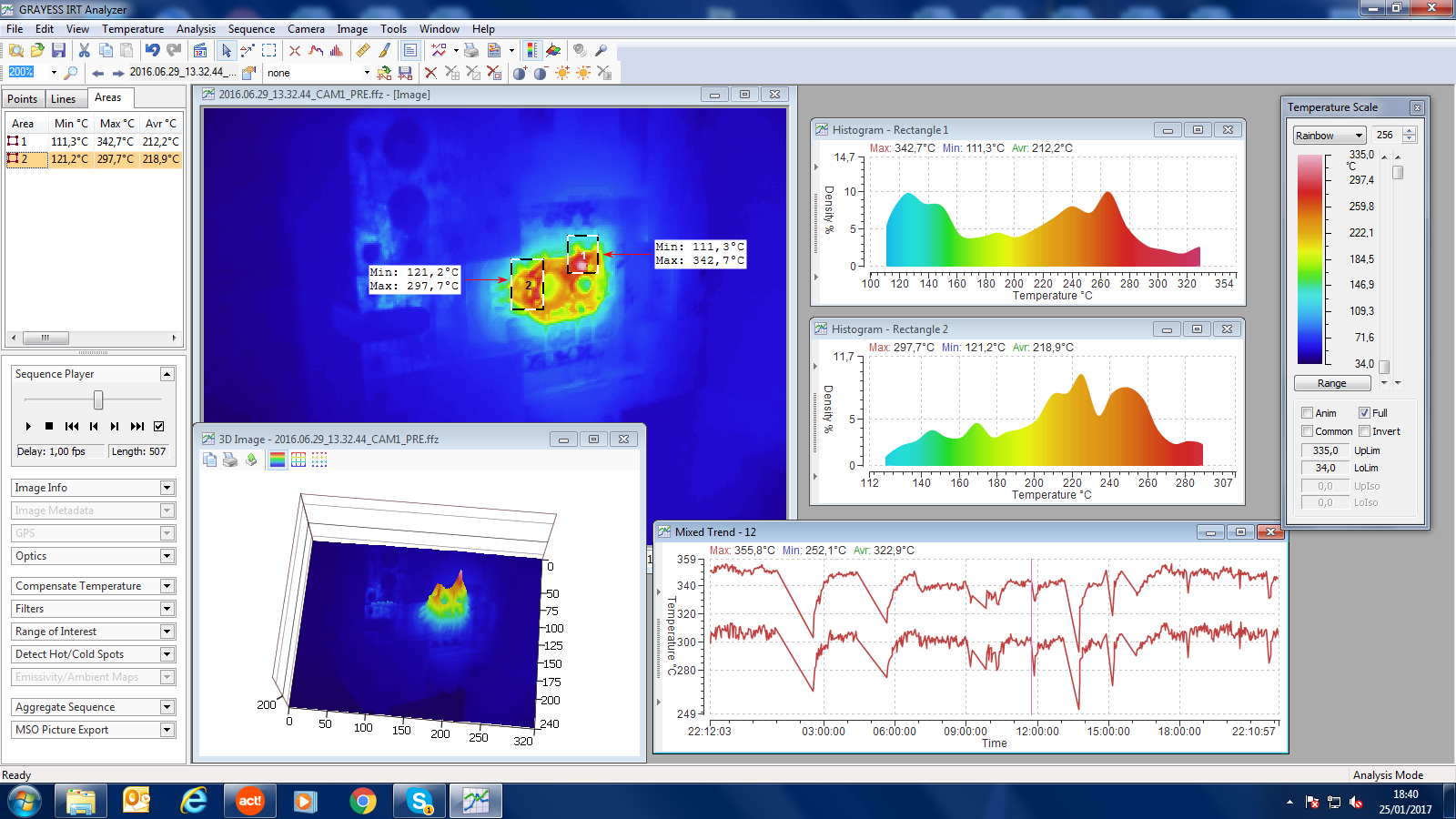The width and height of the screenshot is (1456, 819).
Task: Click the grid view icon in 3D Image toolbar
Action: pyautogui.click(x=298, y=460)
